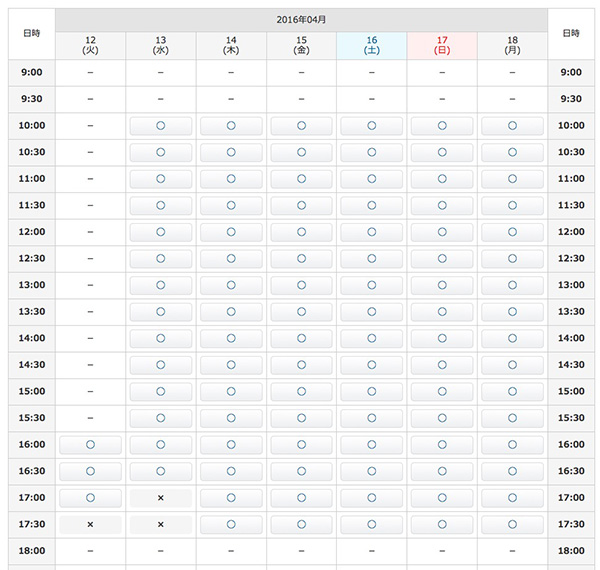Click unavailable 17:00 slot on Wednesday 13
The image size is (600, 570).
pos(160,497)
